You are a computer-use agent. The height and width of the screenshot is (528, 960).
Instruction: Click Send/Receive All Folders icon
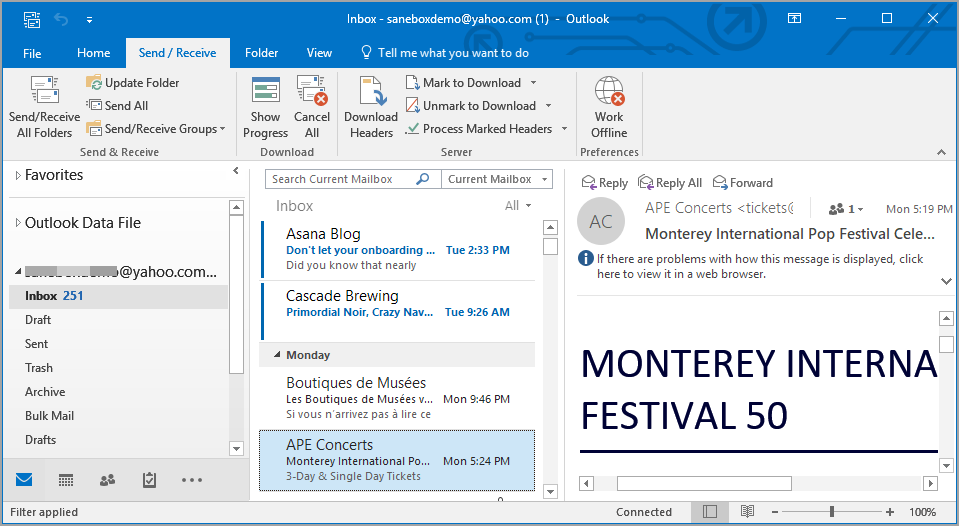tap(44, 92)
